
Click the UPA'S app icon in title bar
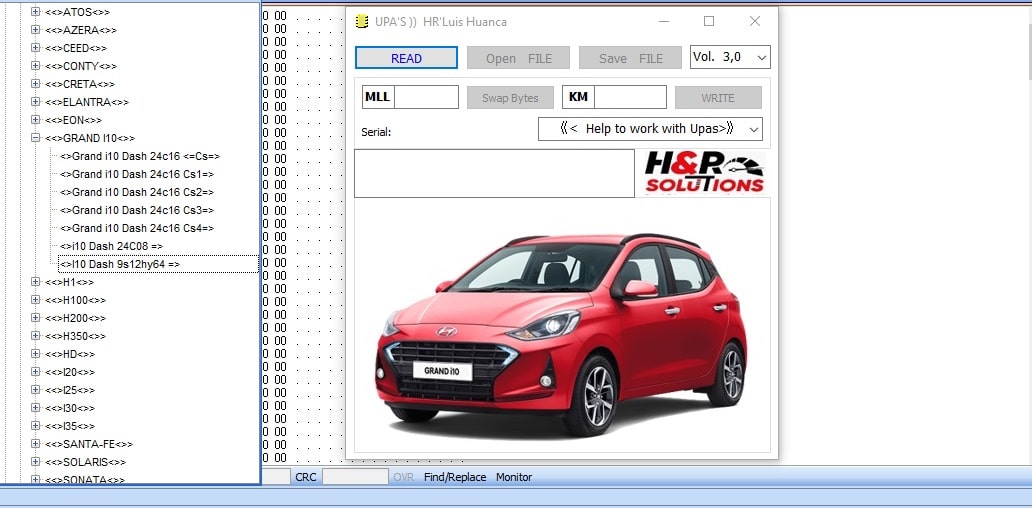tap(362, 22)
